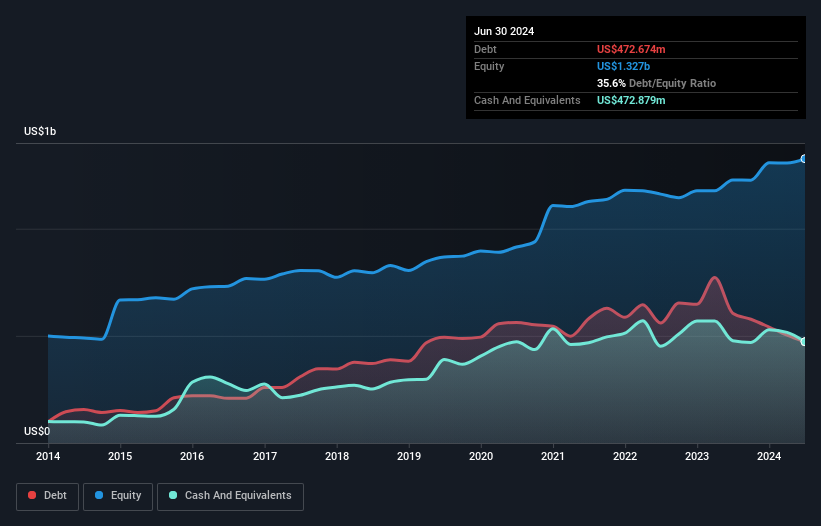Click the 2014 x-axis label
The image size is (821, 526).
pyautogui.click(x=48, y=456)
